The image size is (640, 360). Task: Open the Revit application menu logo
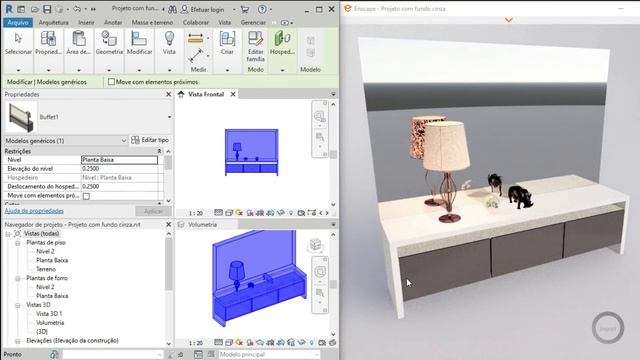(x=9, y=9)
